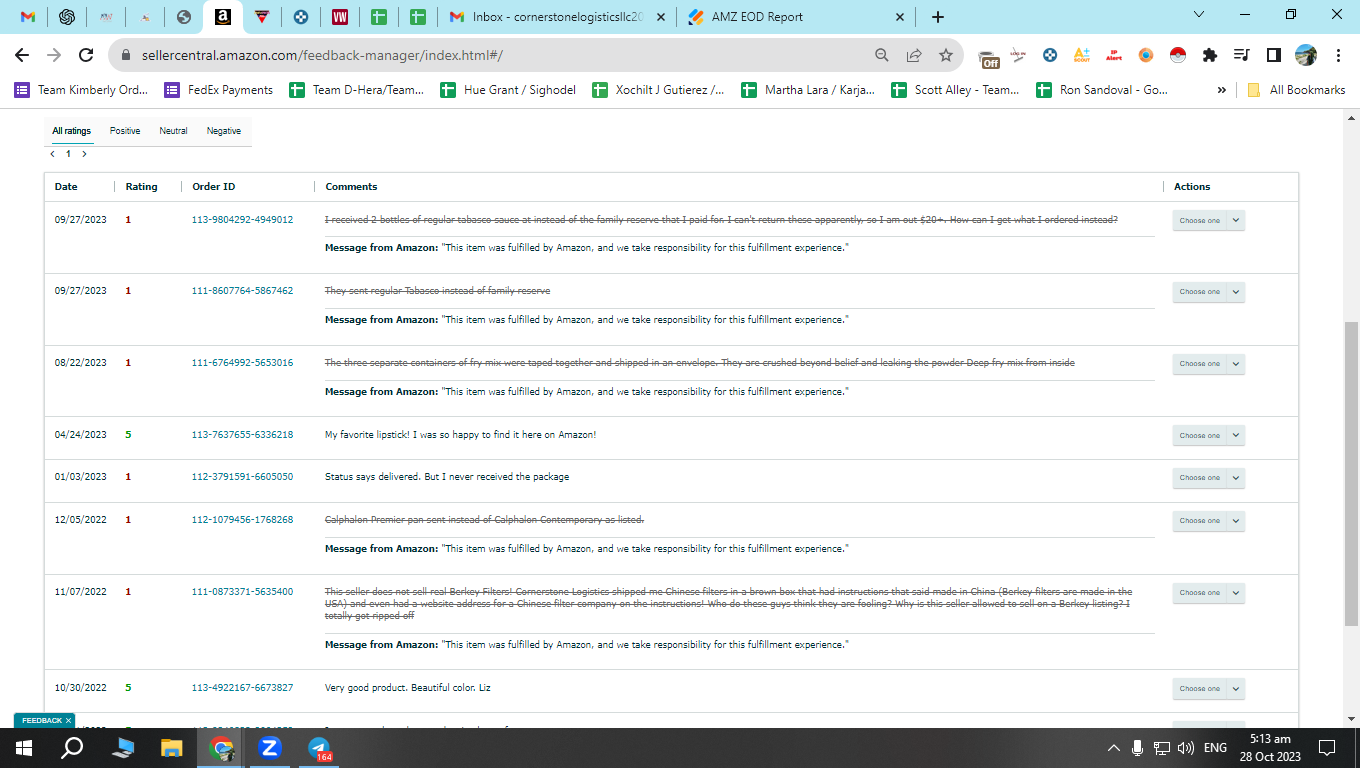Click the address bar URL field
The height and width of the screenshot is (768, 1360).
pos(500,55)
